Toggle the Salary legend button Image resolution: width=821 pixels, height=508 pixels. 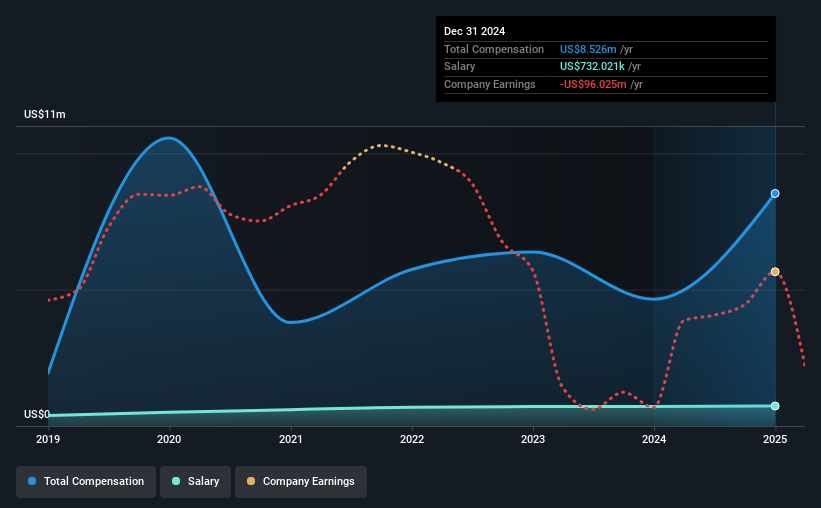195,482
